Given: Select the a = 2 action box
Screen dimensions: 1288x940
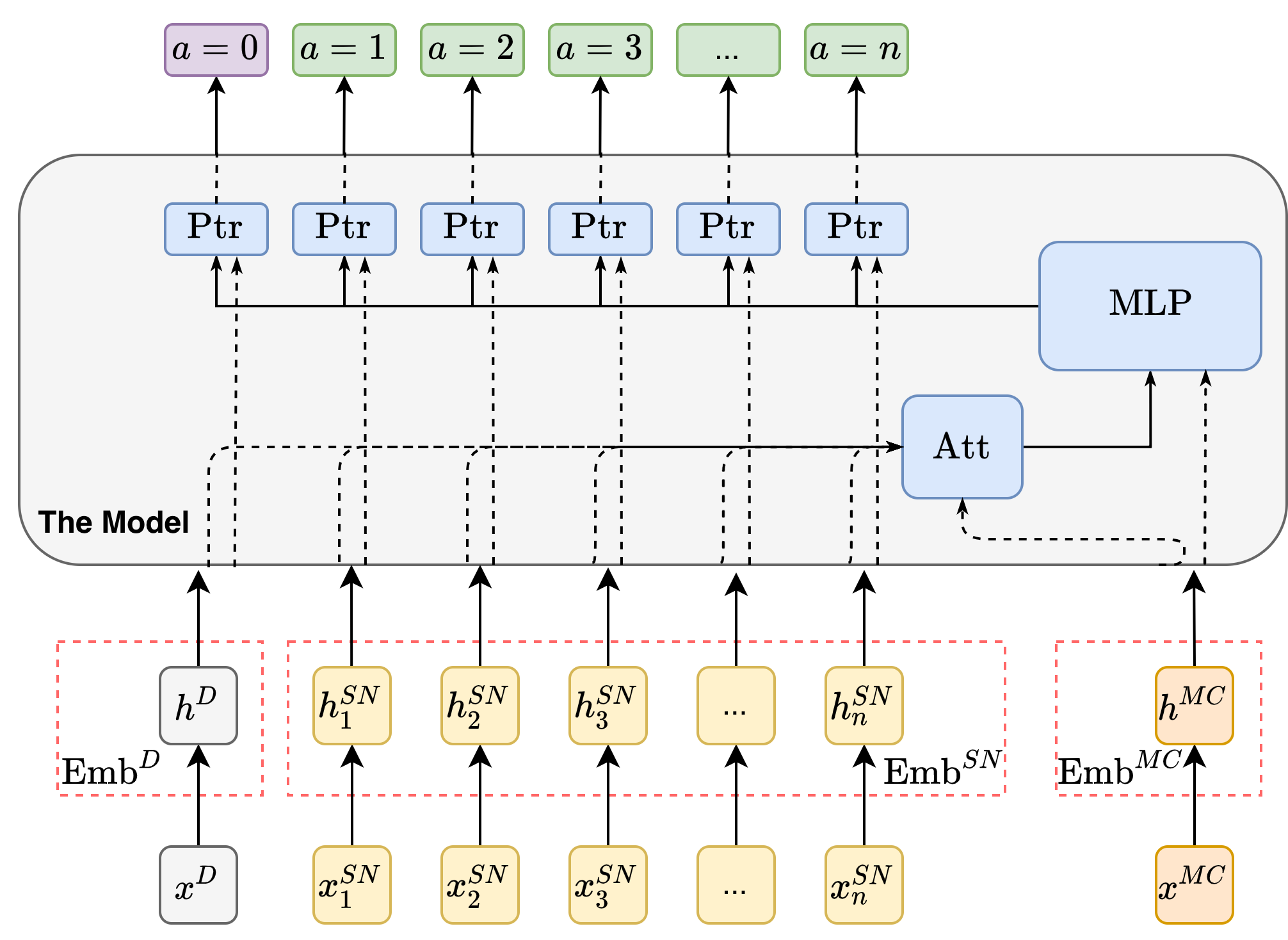Looking at the screenshot, I should (472, 50).
